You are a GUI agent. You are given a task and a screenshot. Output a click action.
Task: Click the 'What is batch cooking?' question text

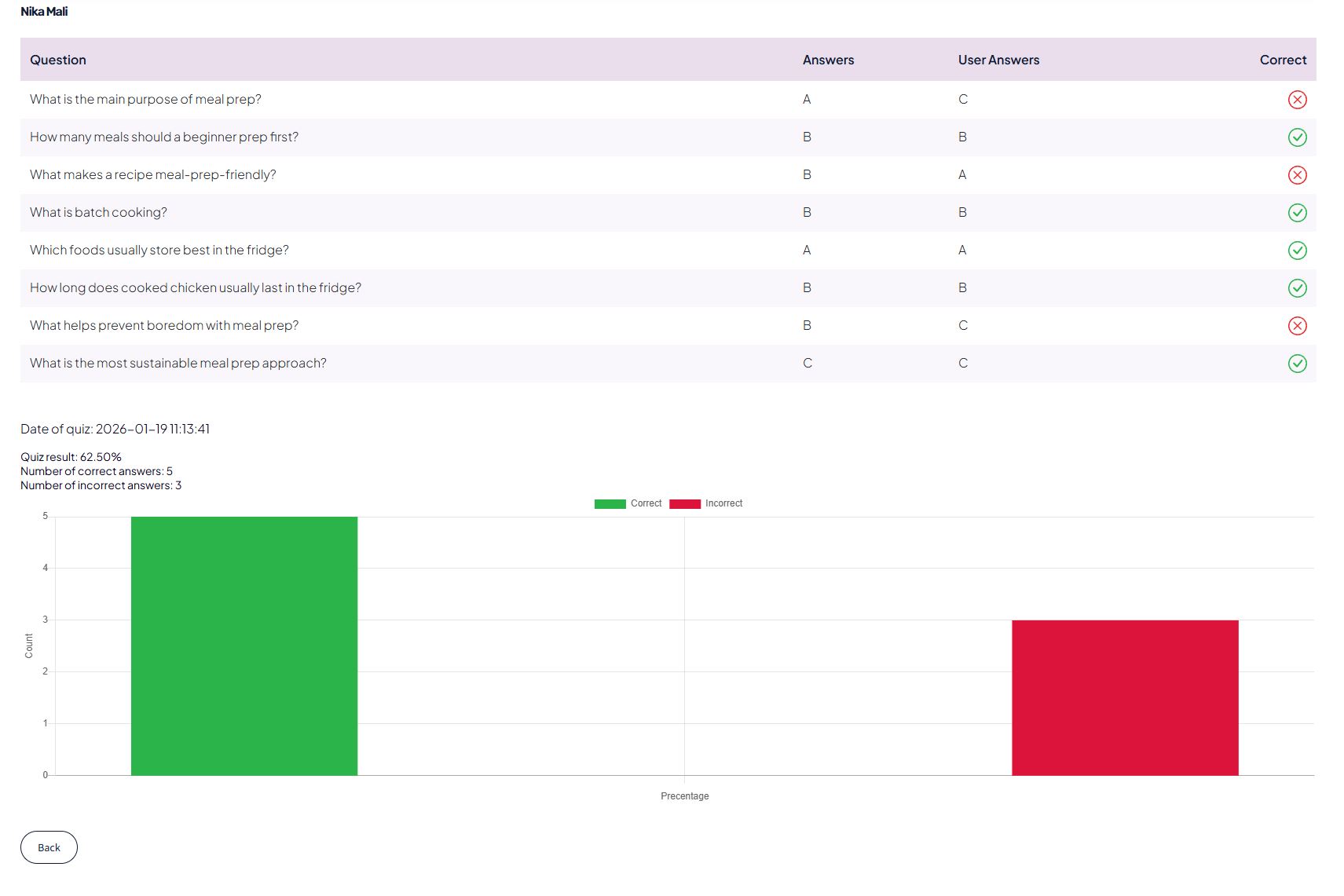pos(98,213)
